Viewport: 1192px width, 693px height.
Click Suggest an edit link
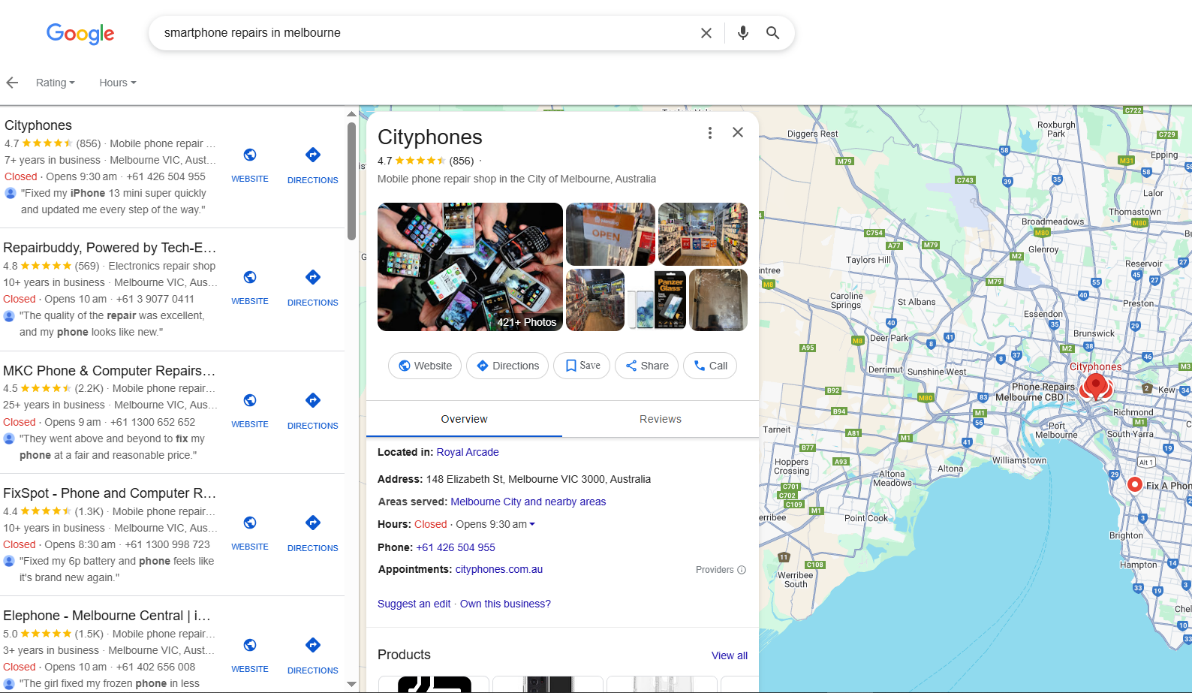coord(414,604)
